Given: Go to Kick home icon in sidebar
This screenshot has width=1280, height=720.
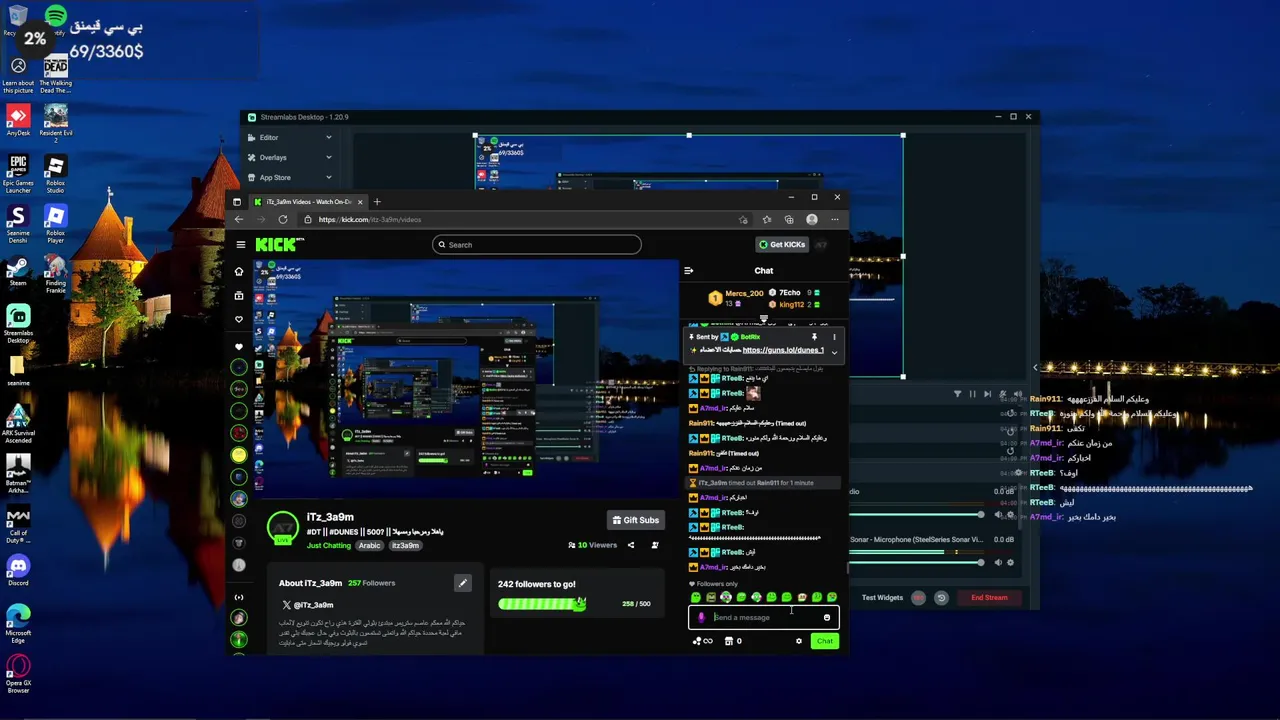Looking at the screenshot, I should 238,271.
